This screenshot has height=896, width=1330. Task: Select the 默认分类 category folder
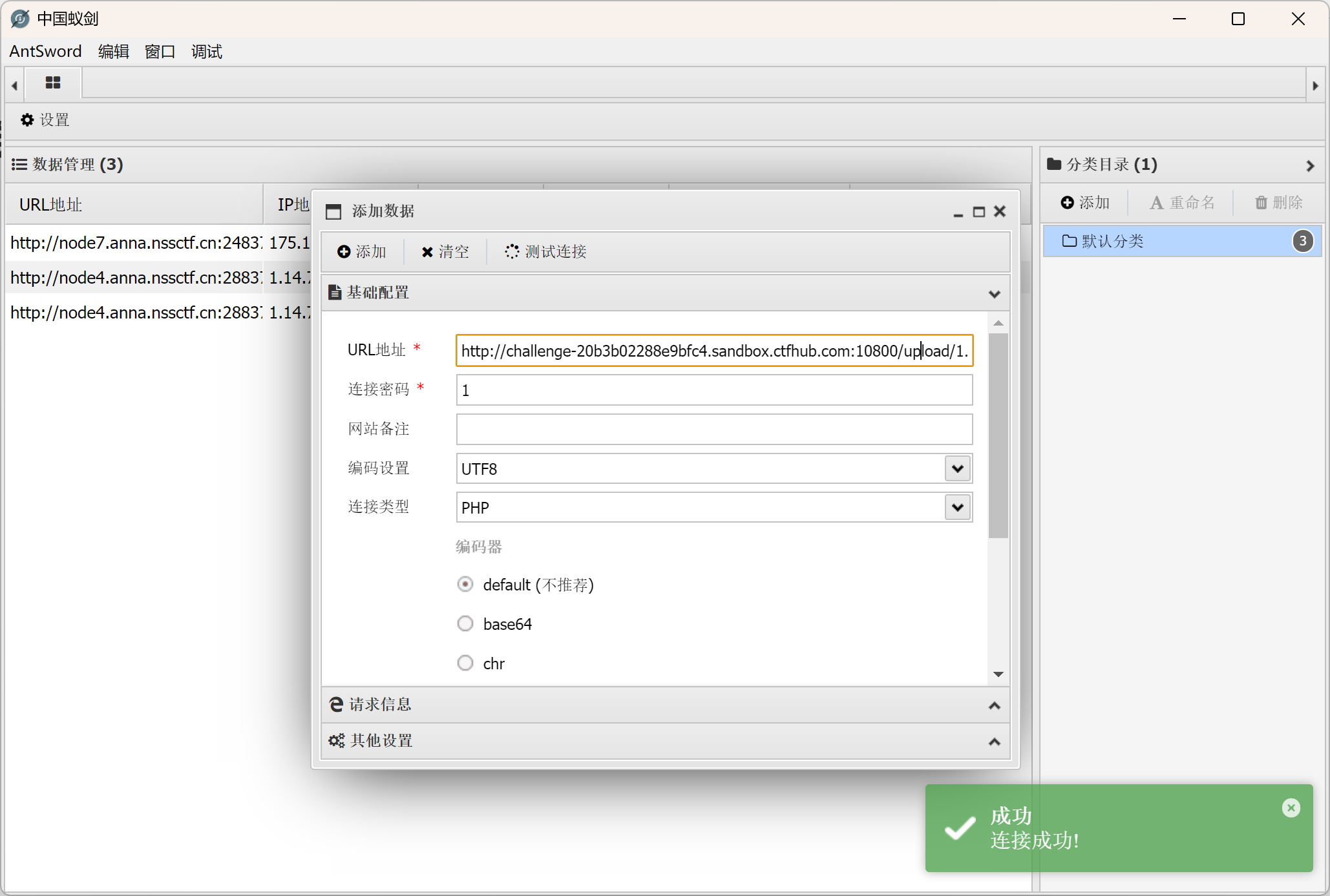pos(1112,241)
